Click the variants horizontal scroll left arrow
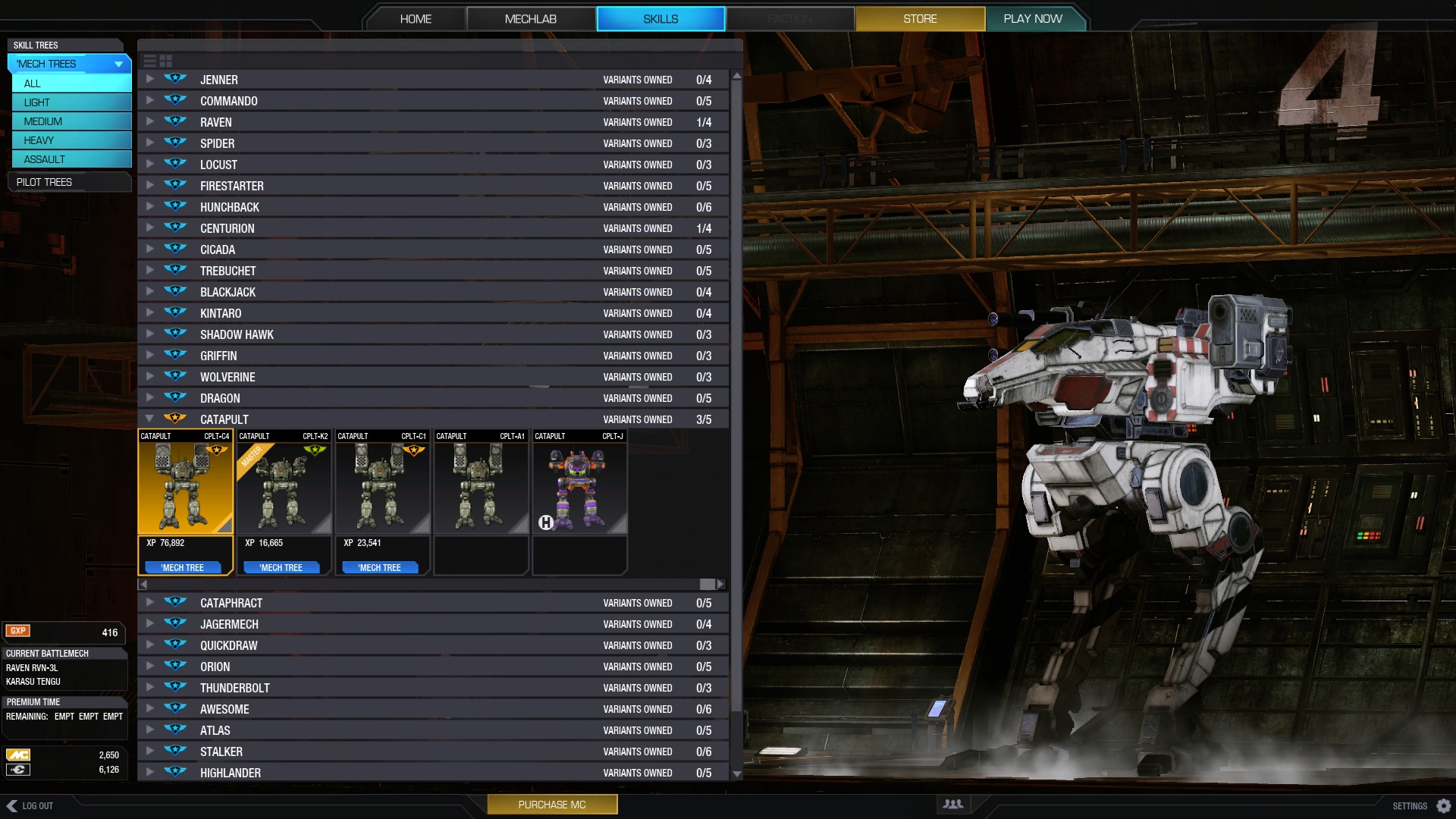Screen dimensions: 1456x819 (143, 584)
